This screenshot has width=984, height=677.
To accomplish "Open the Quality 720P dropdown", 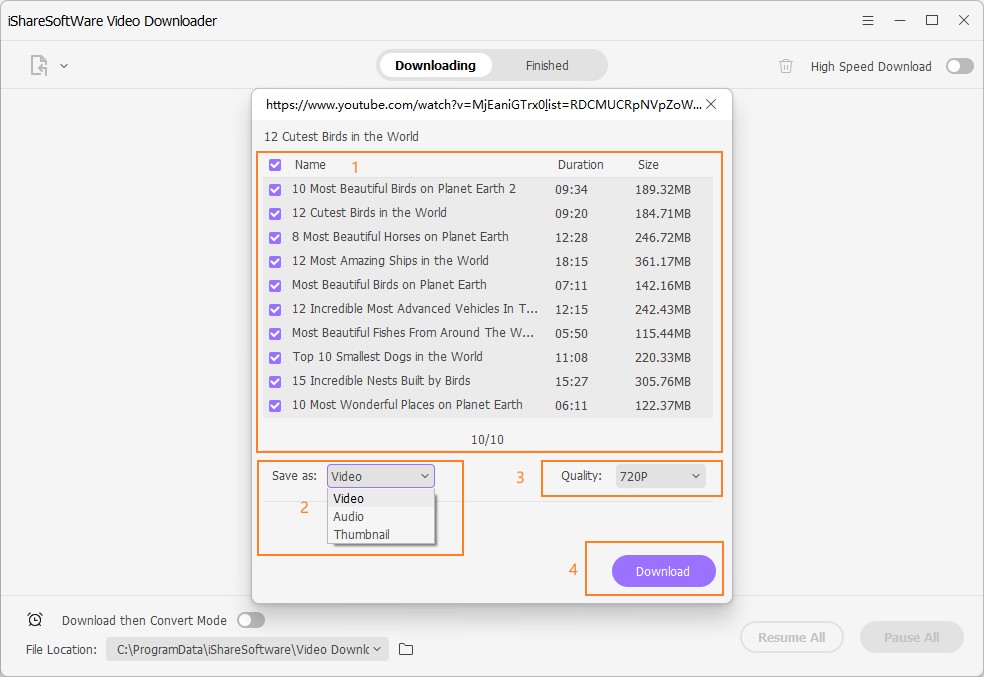I will [660, 477].
